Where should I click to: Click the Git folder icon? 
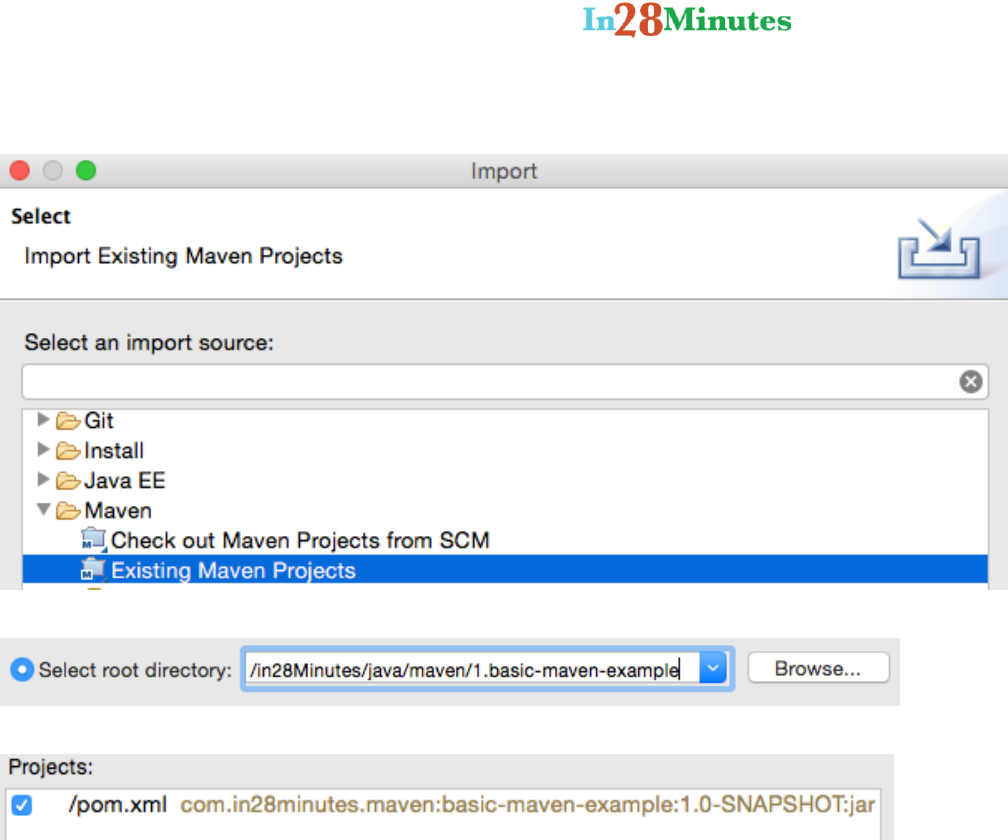pos(68,421)
